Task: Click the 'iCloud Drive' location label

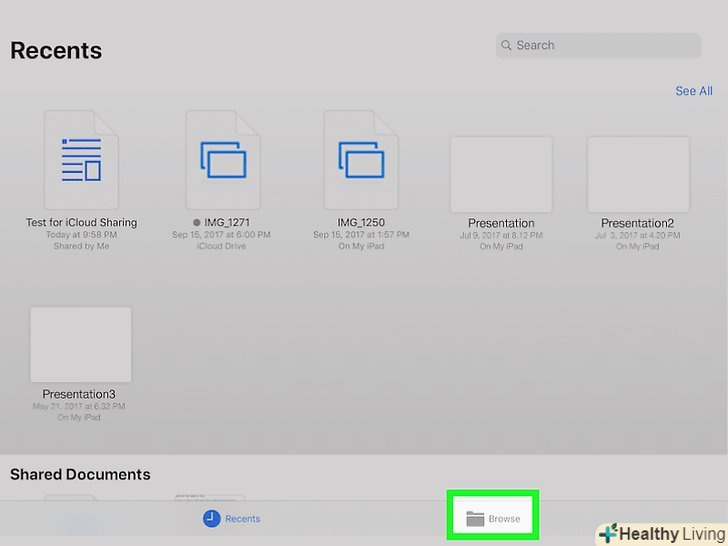Action: point(221,246)
